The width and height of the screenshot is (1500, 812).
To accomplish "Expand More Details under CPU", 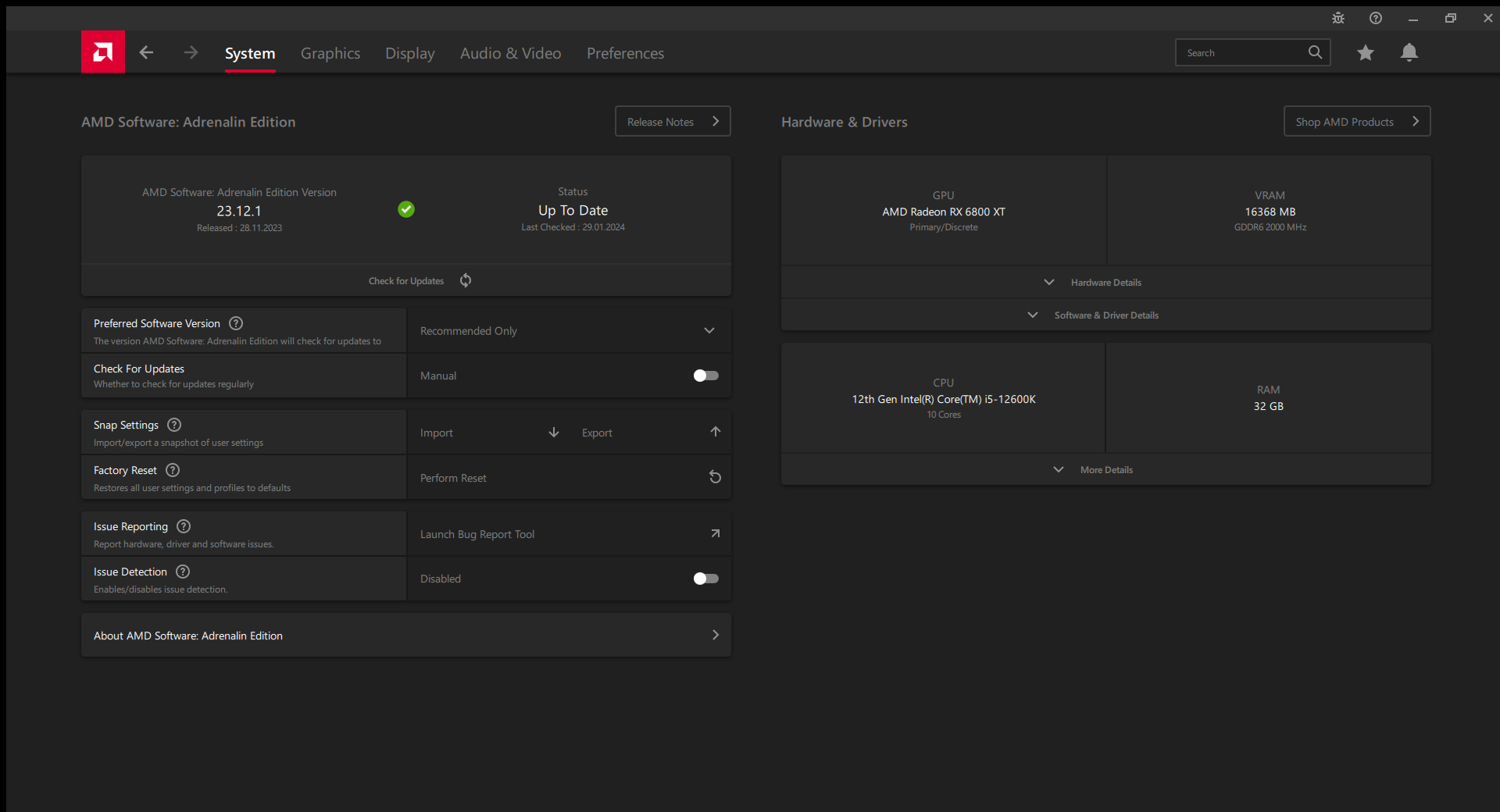I will coord(1105,469).
